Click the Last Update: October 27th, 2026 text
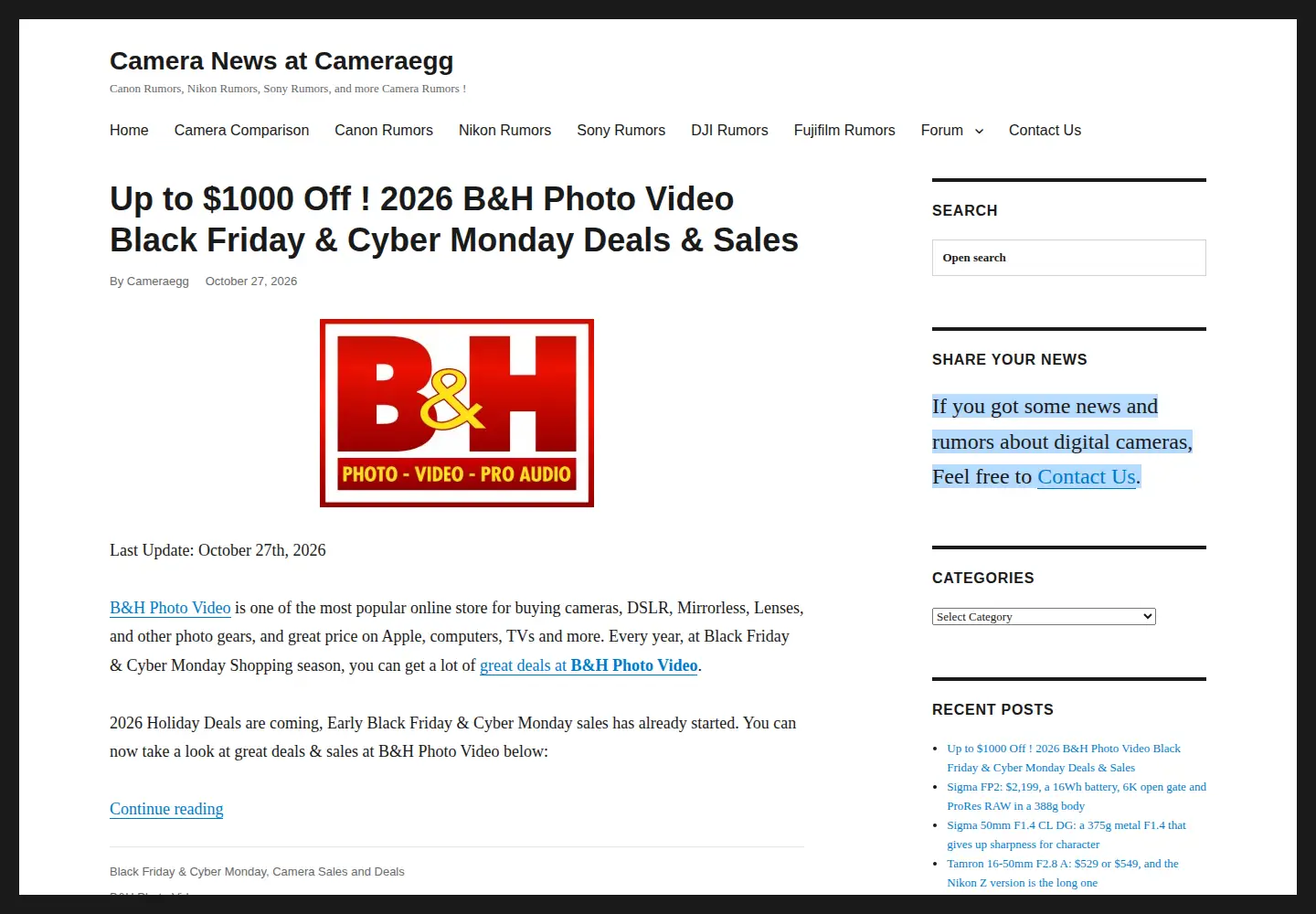The height and width of the screenshot is (914, 1316). pyautogui.click(x=218, y=550)
